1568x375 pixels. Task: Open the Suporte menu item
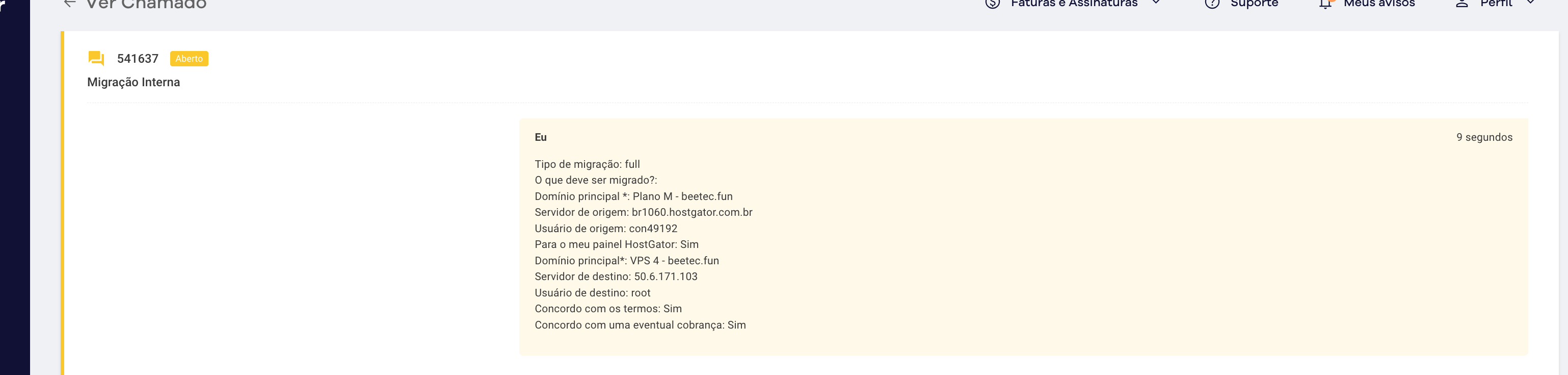(x=1254, y=4)
